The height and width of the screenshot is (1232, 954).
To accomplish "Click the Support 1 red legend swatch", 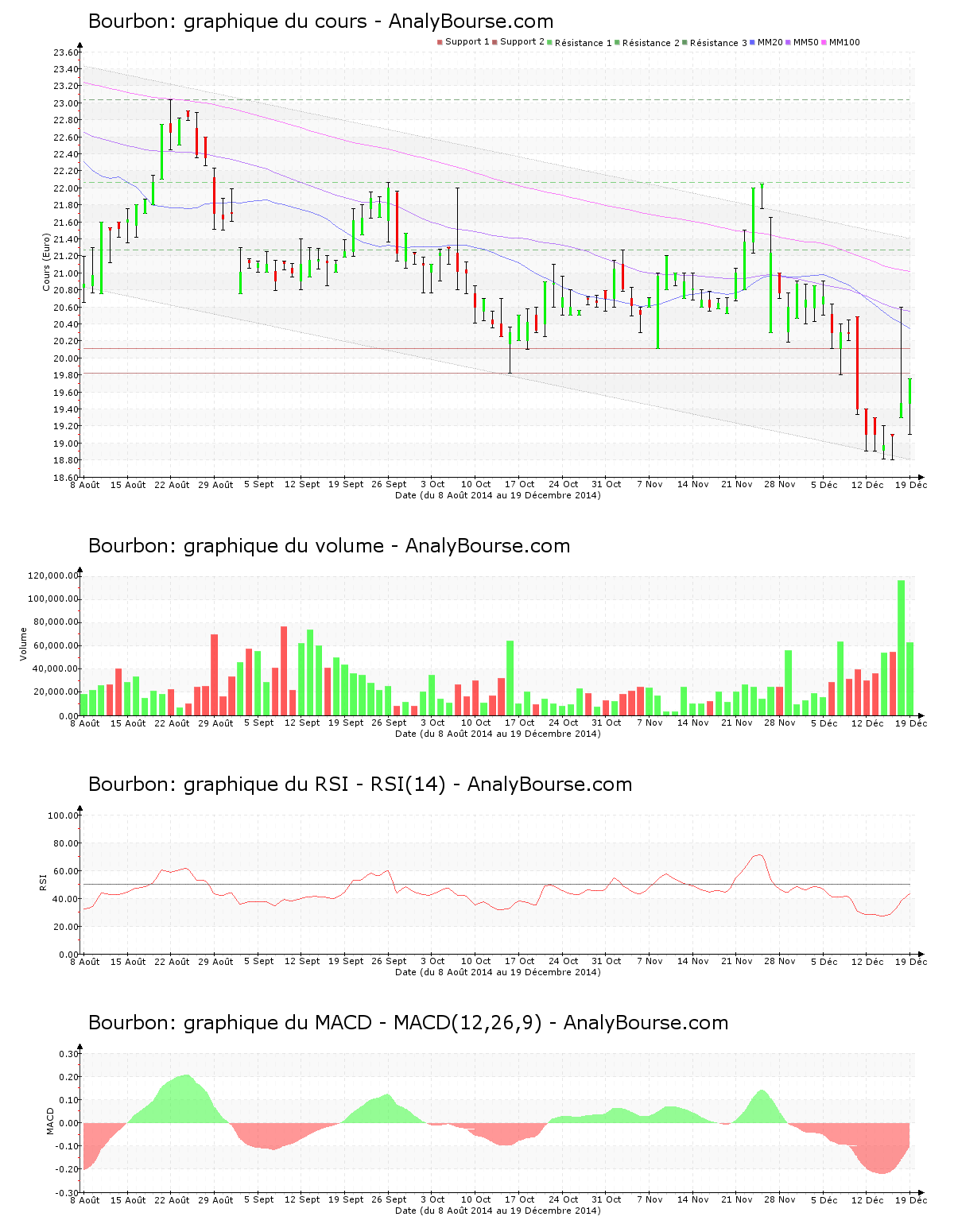I will click(x=440, y=42).
